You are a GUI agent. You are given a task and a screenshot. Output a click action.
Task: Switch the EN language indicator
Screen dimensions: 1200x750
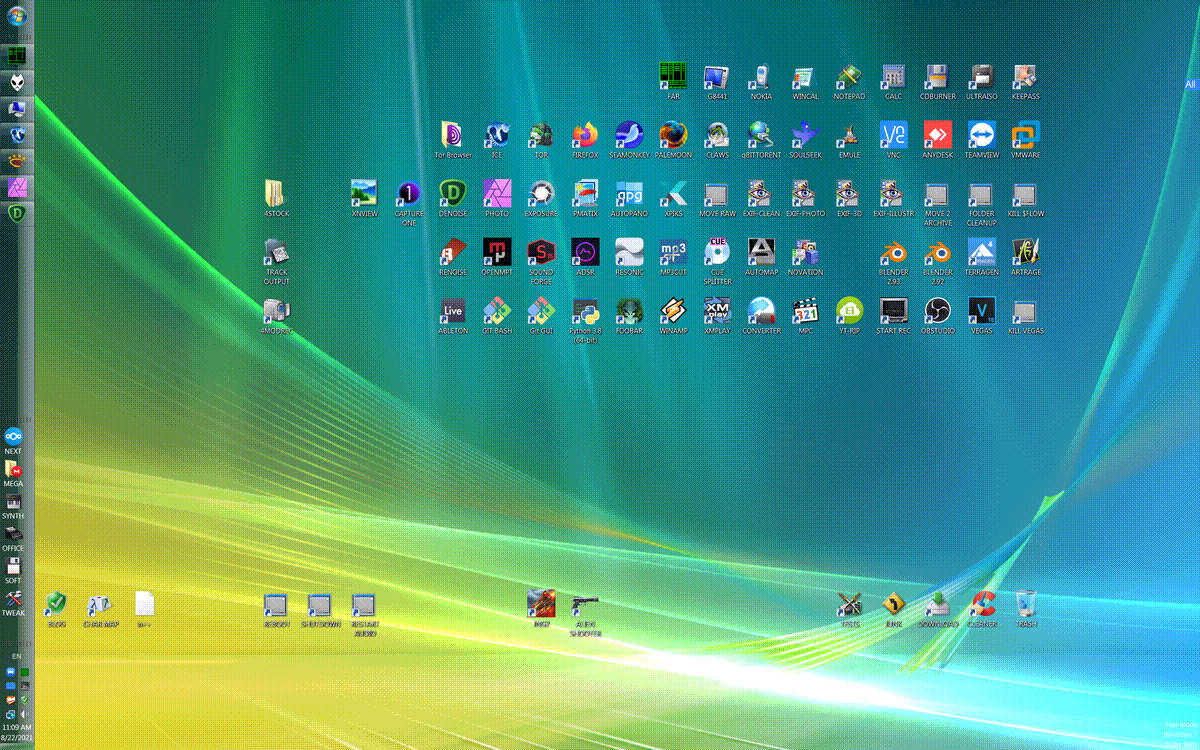(x=15, y=656)
